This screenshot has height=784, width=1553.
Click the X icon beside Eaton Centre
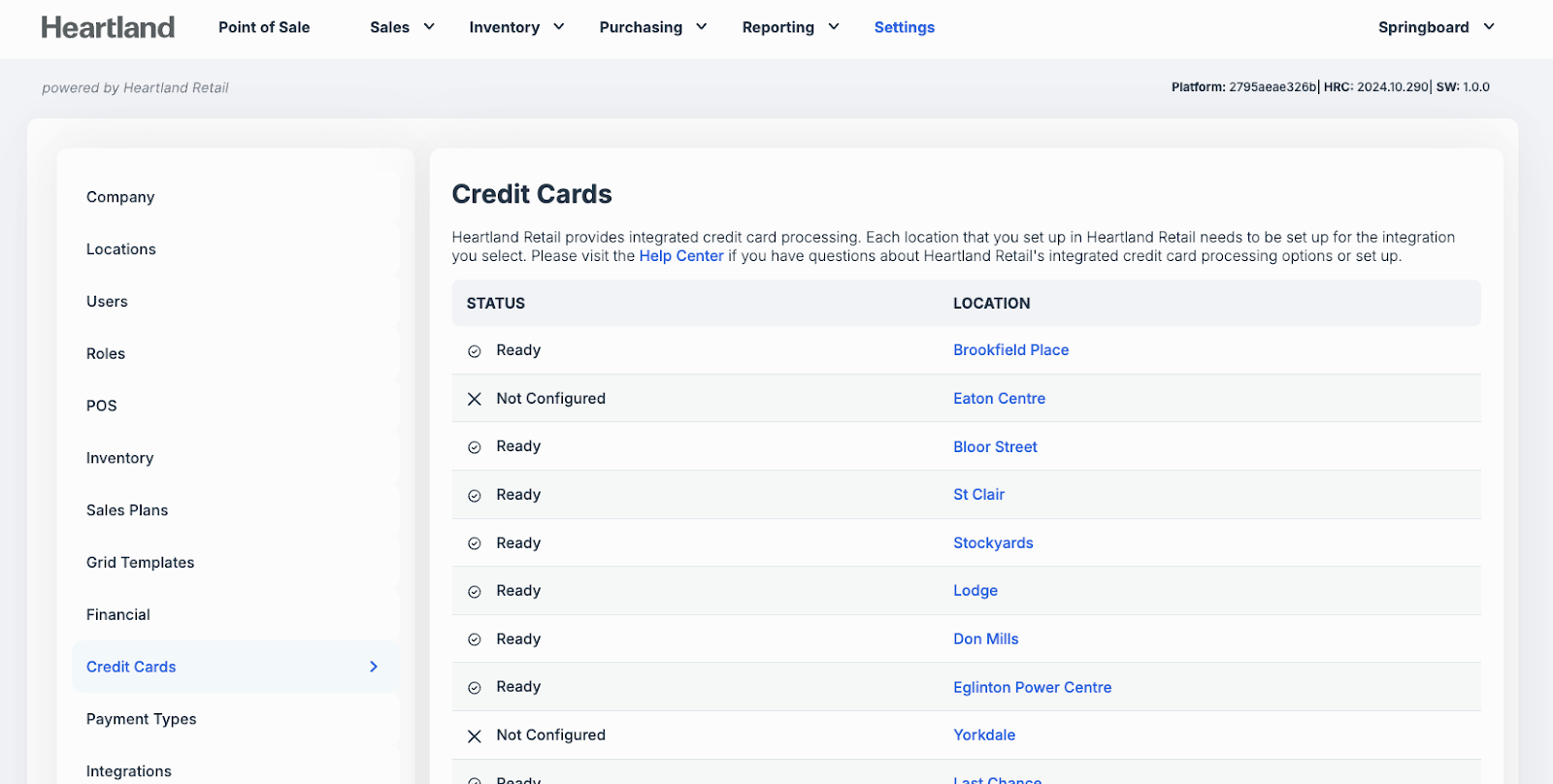(475, 399)
